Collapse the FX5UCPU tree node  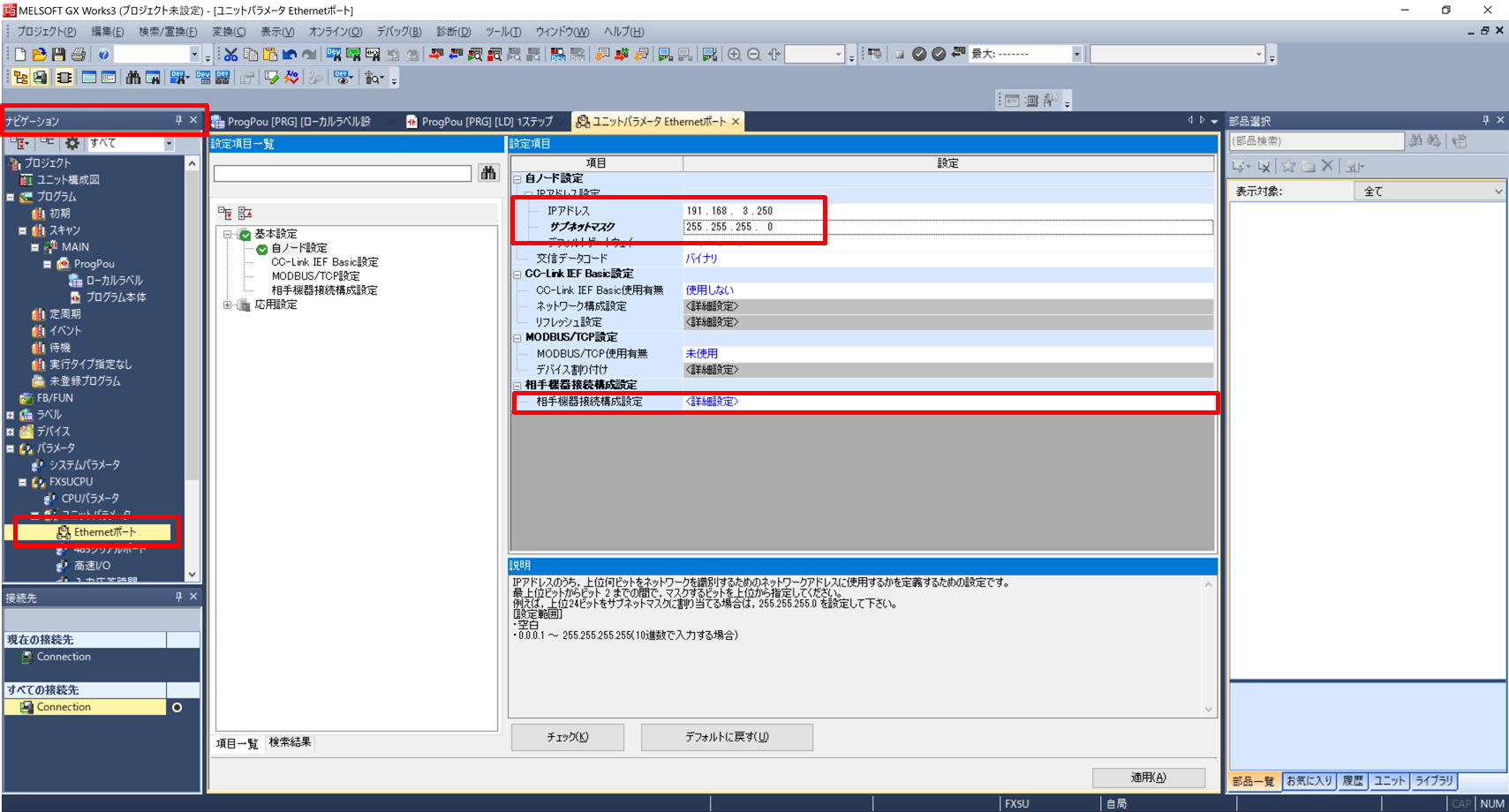tap(23, 482)
